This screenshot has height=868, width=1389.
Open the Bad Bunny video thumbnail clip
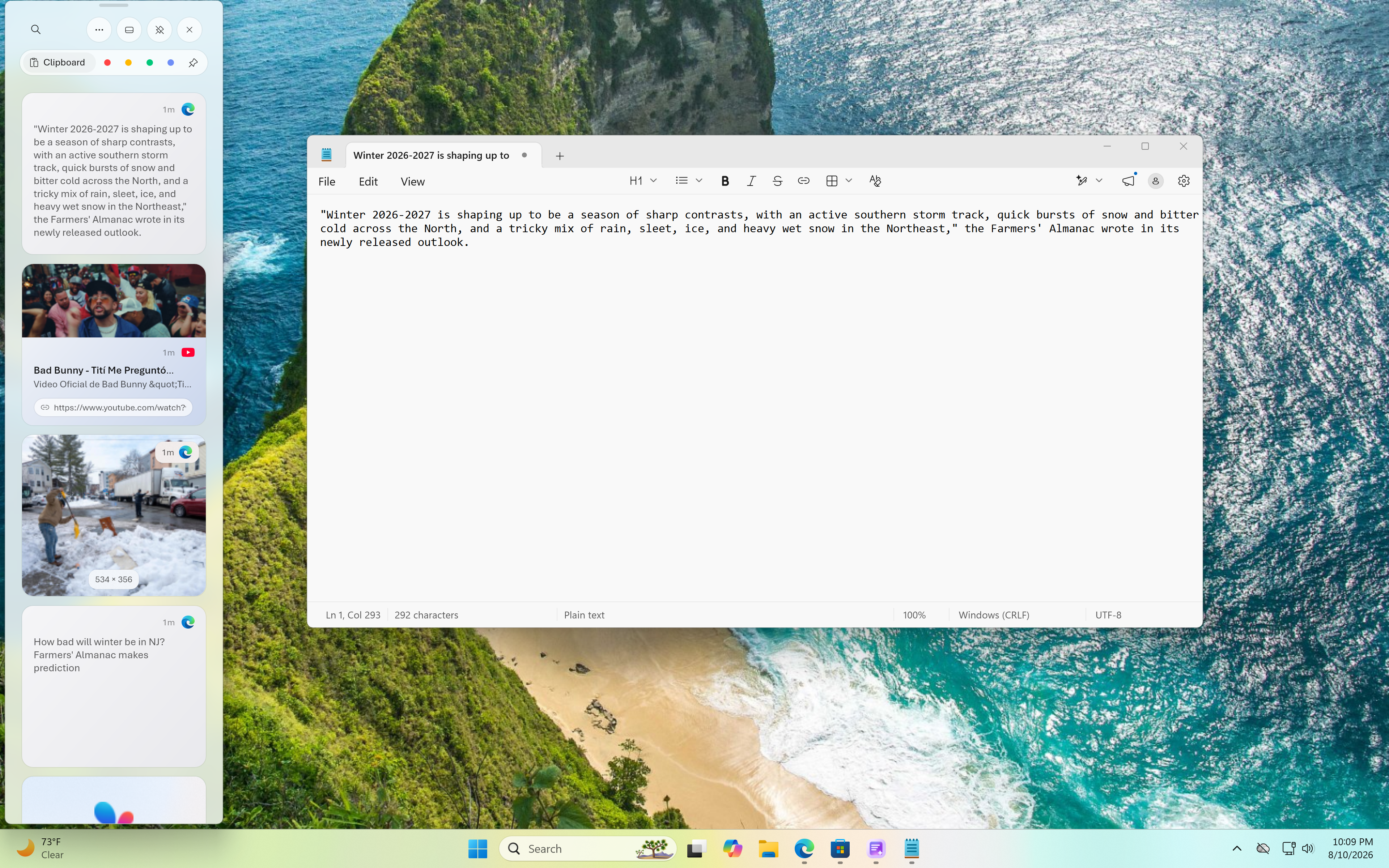click(114, 301)
